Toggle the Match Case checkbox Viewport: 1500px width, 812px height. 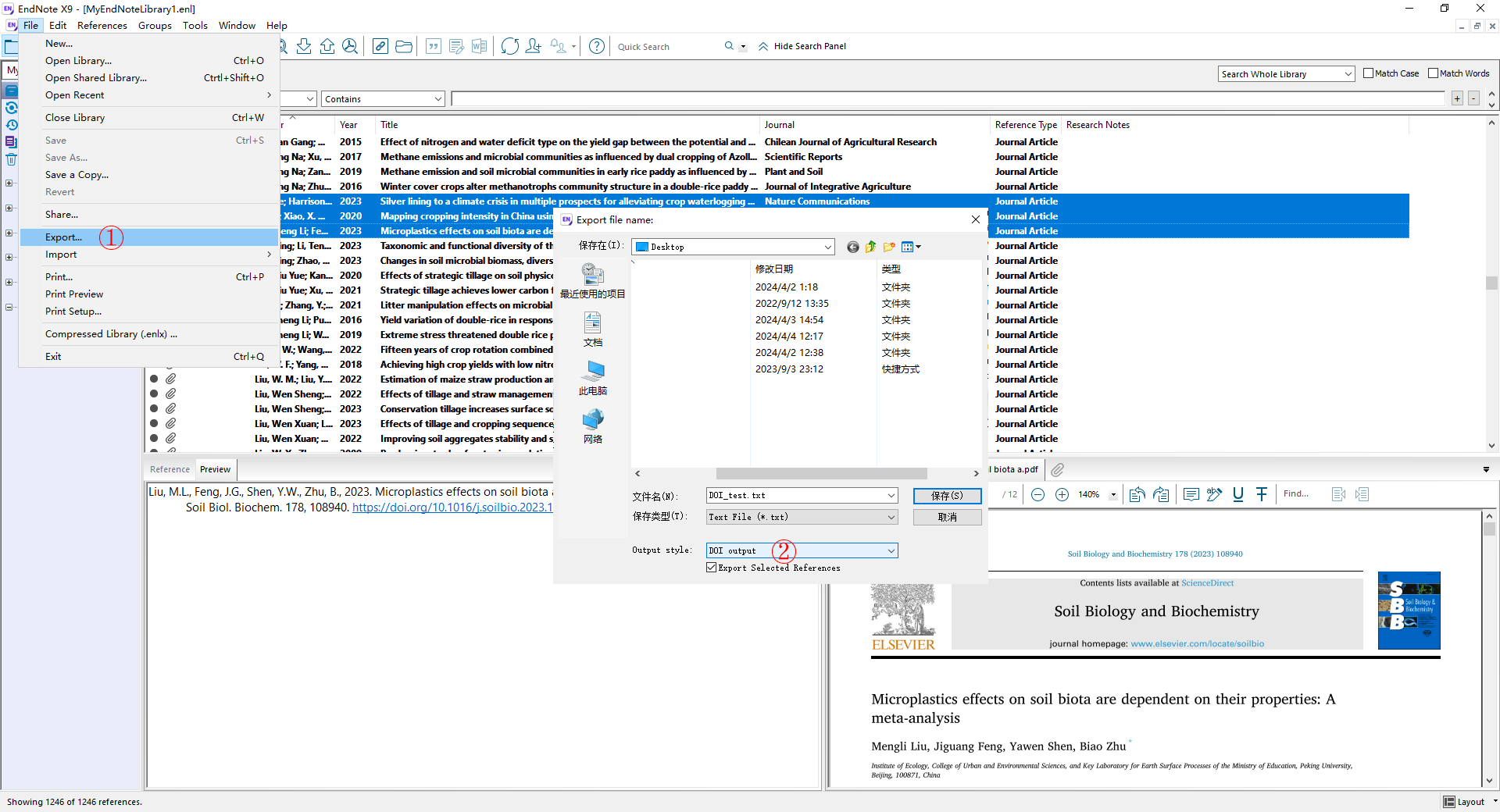(1368, 73)
